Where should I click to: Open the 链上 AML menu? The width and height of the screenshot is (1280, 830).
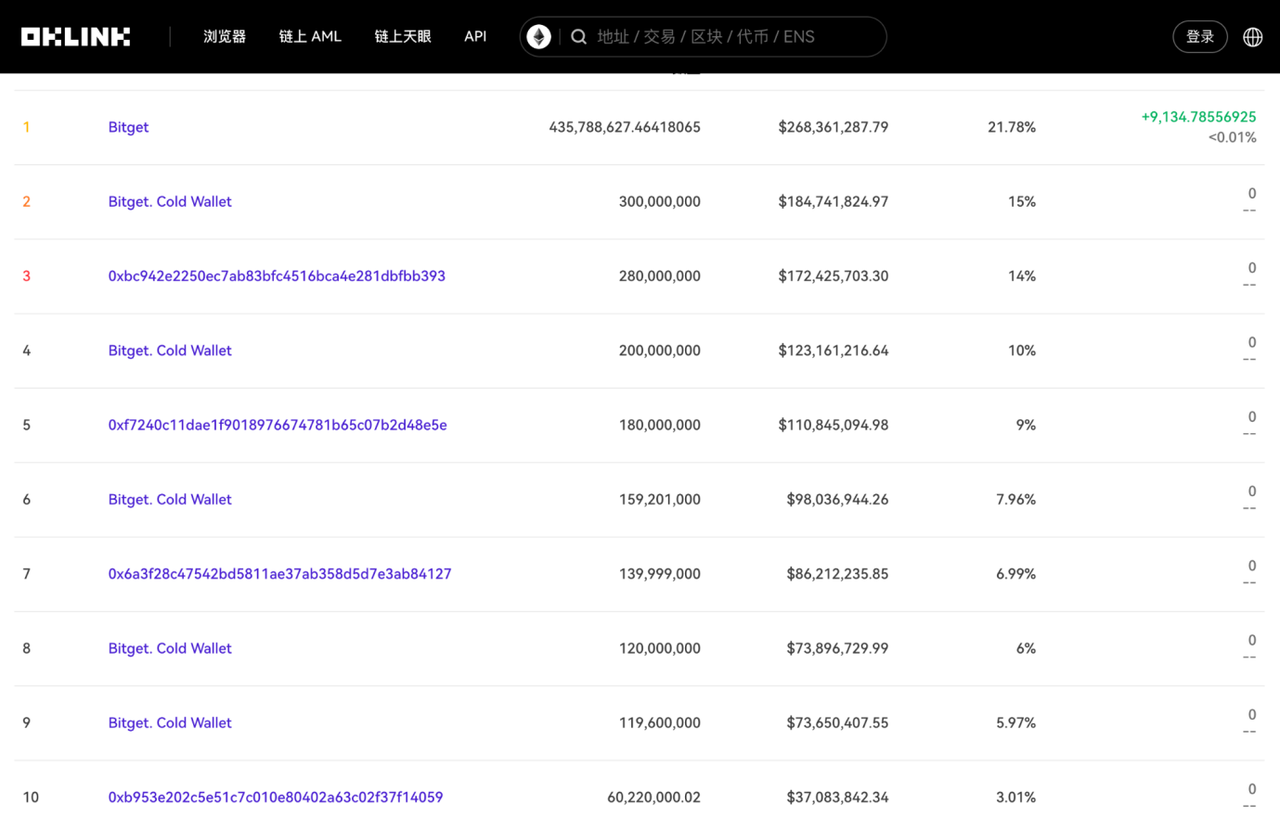coord(310,37)
